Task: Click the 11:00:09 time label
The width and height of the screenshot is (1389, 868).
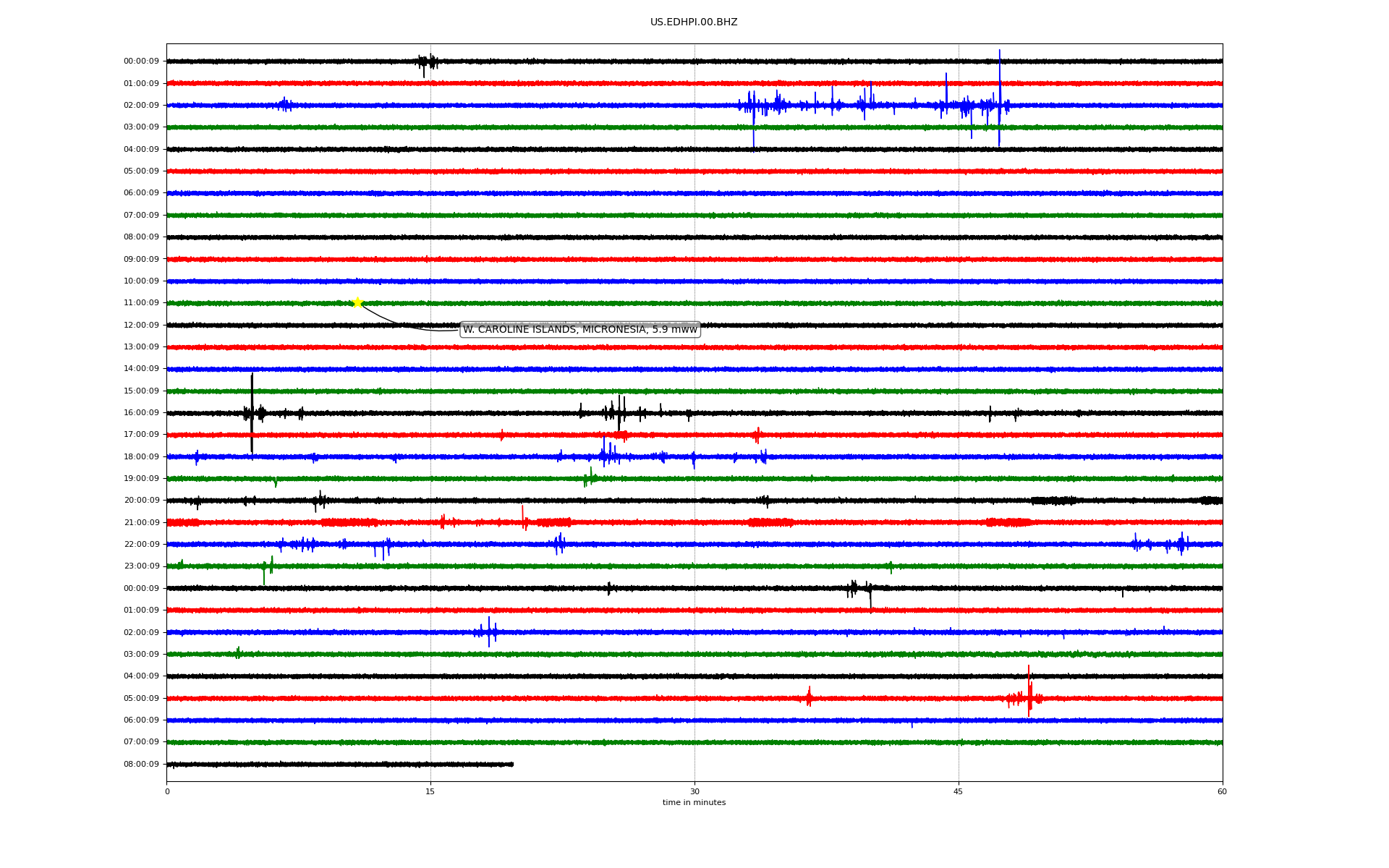Action: 141,303
